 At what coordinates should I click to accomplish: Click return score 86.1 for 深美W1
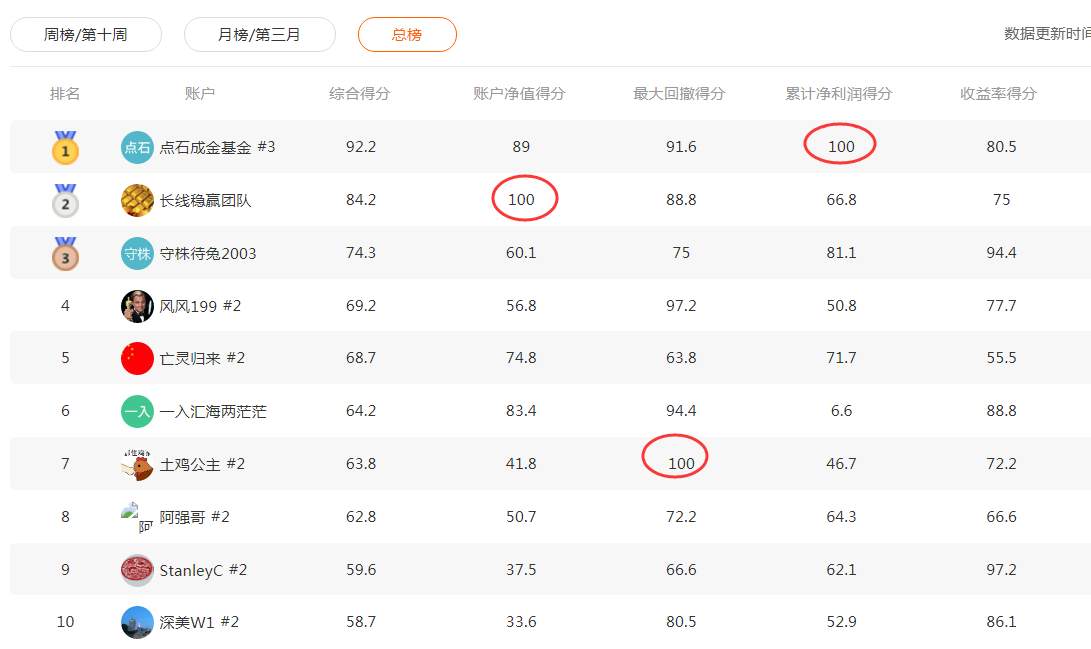[x=1001, y=621]
